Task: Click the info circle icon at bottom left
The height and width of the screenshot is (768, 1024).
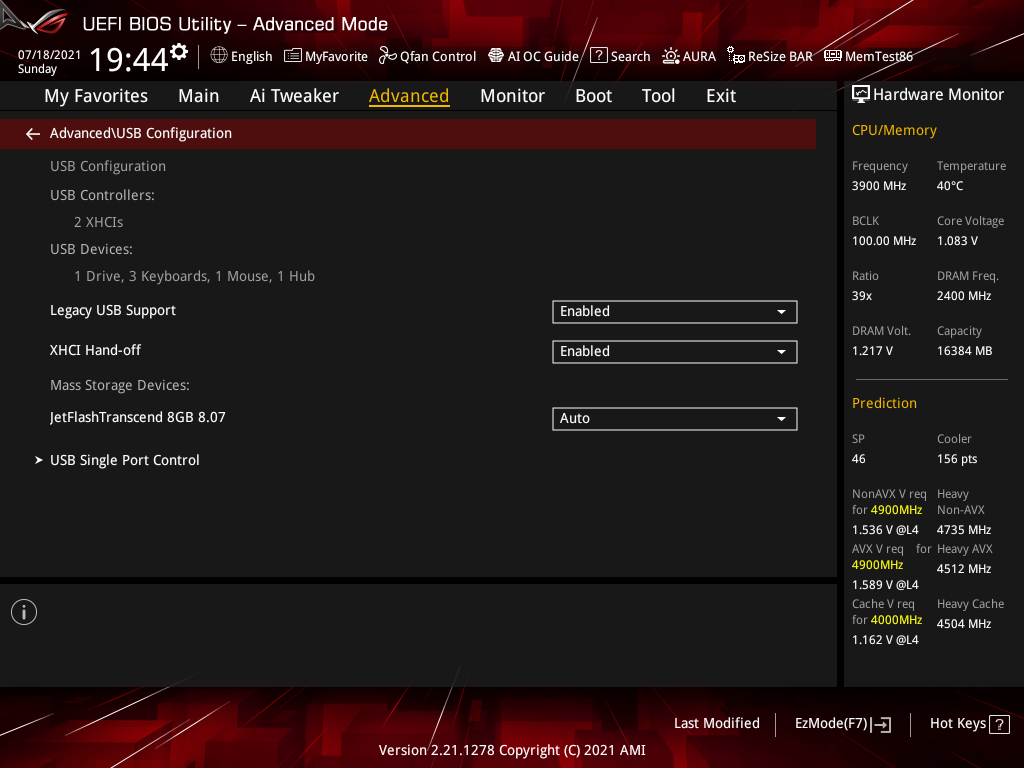Action: [23, 611]
